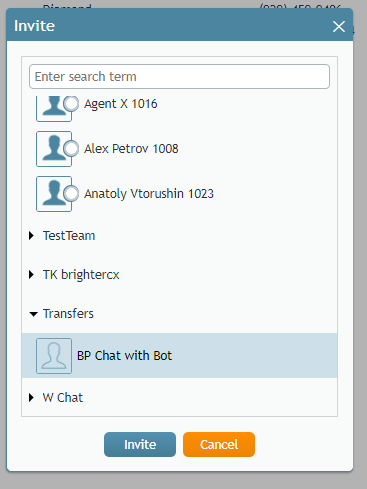The image size is (367, 489).
Task: Collapse the Transfers group arrow
Action: click(33, 314)
